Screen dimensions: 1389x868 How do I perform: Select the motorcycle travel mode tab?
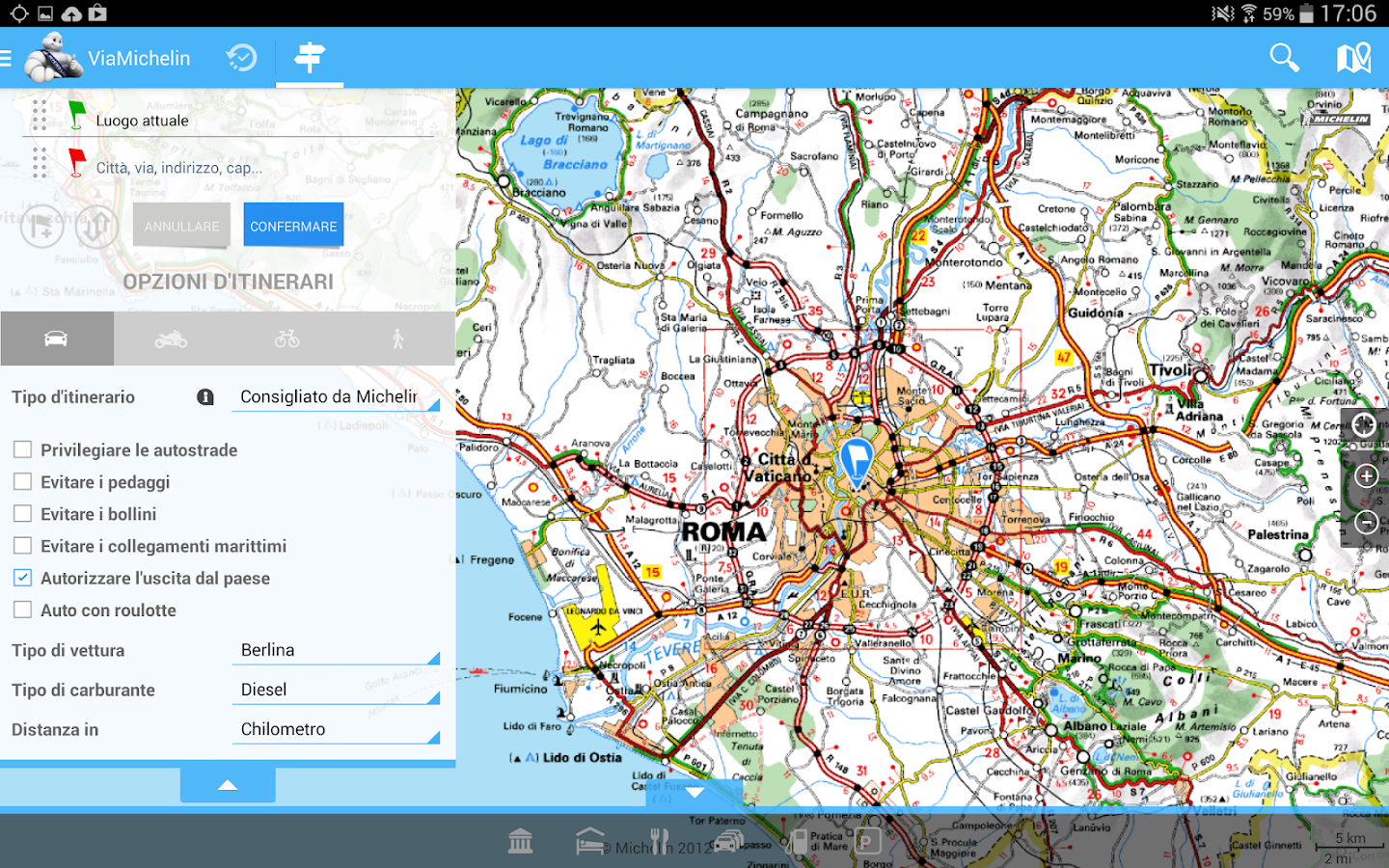[x=171, y=339]
